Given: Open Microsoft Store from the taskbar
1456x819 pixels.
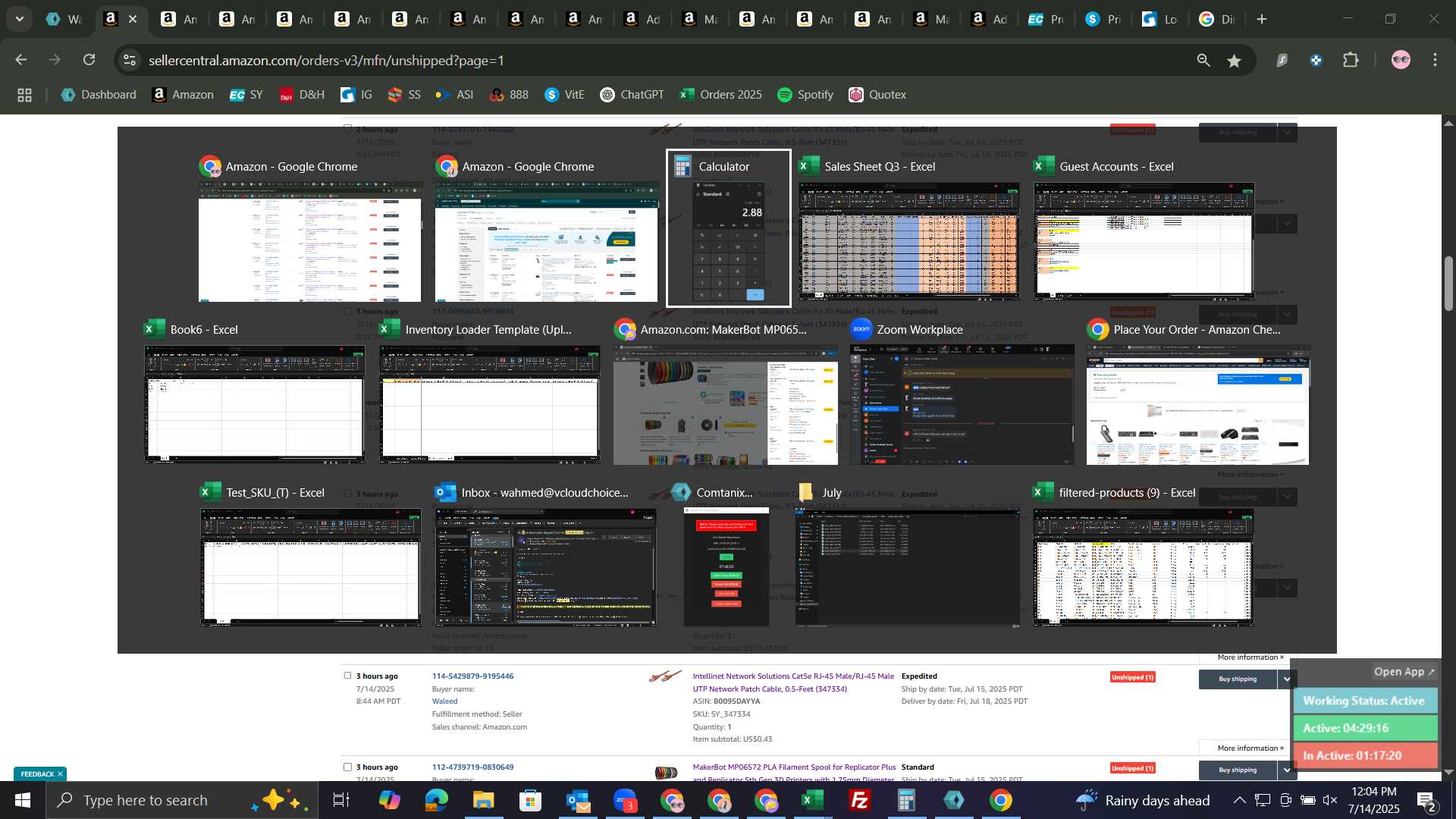Looking at the screenshot, I should point(530,800).
